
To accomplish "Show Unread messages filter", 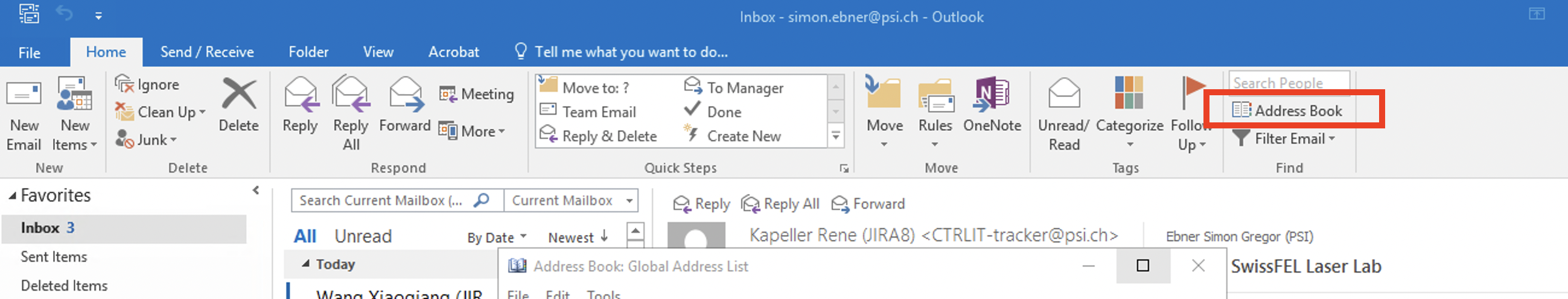I will 363,236.
